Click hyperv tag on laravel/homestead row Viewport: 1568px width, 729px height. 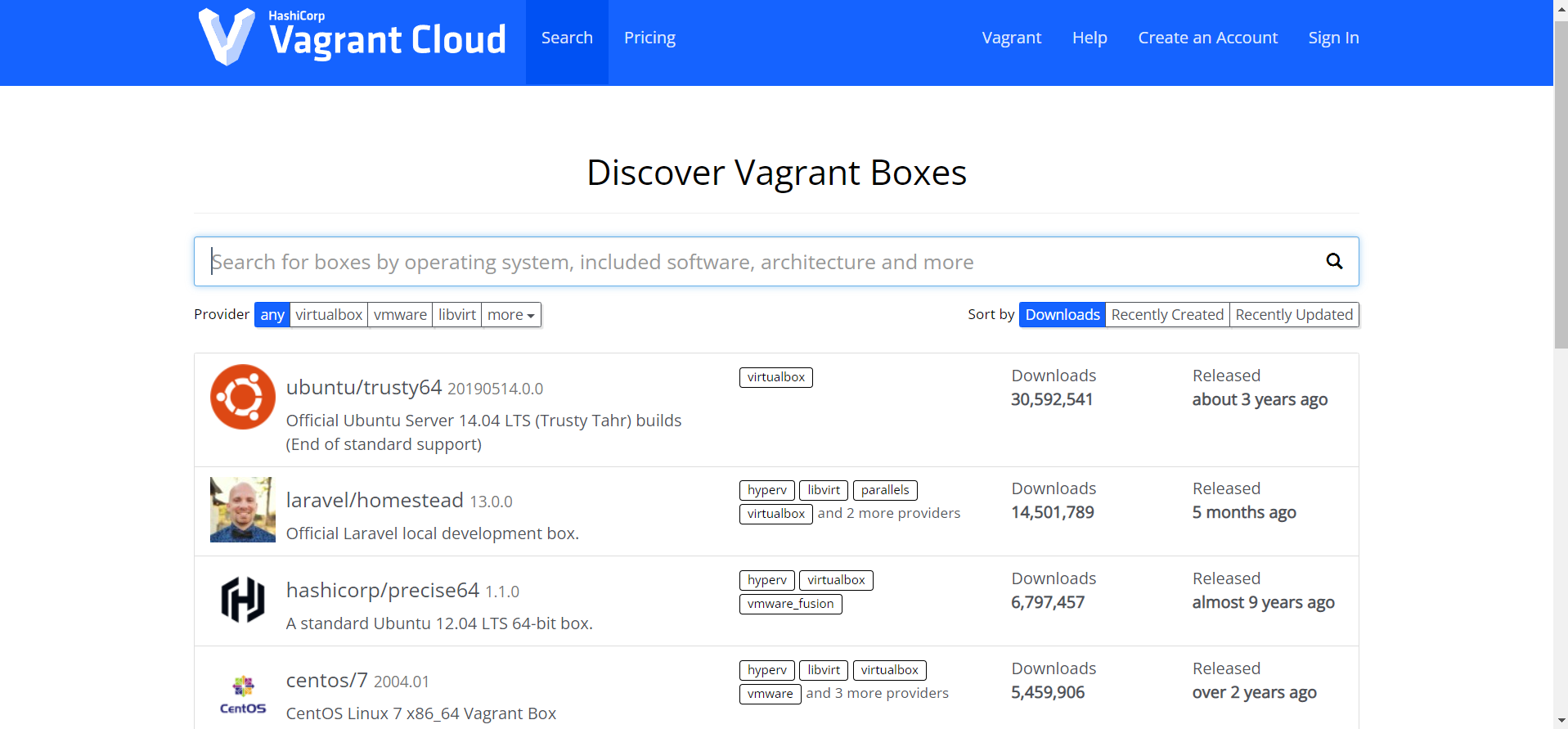(767, 490)
